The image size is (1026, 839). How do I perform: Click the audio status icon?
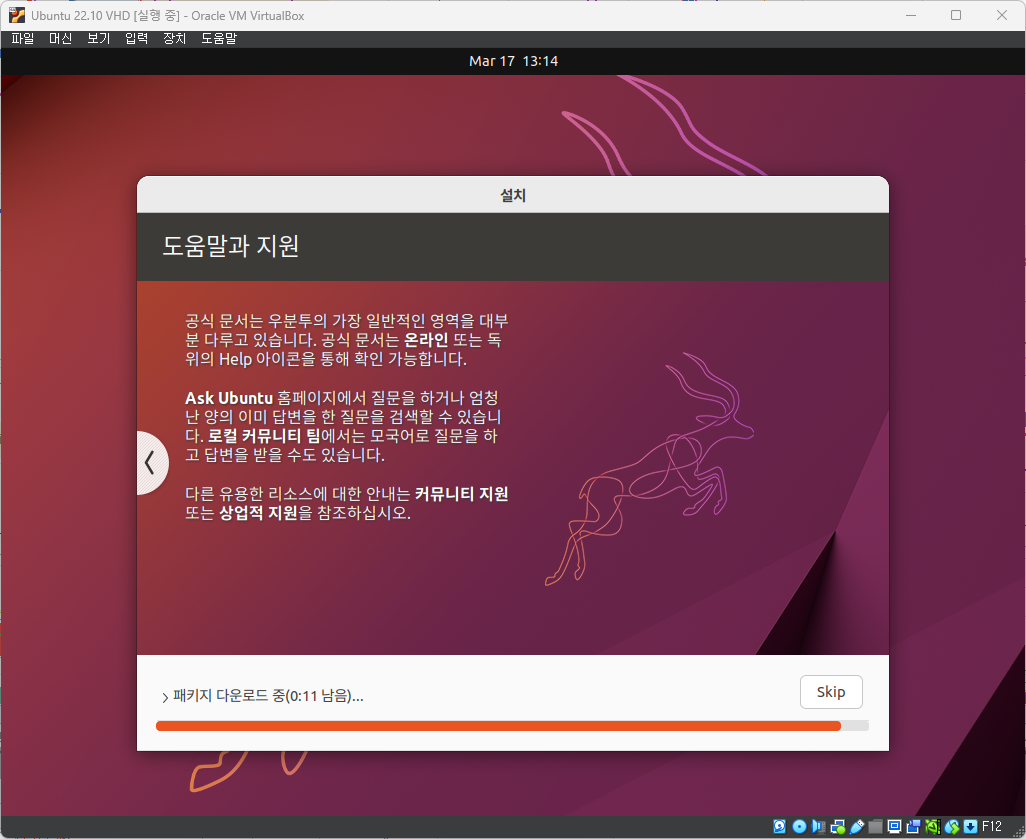click(817, 827)
